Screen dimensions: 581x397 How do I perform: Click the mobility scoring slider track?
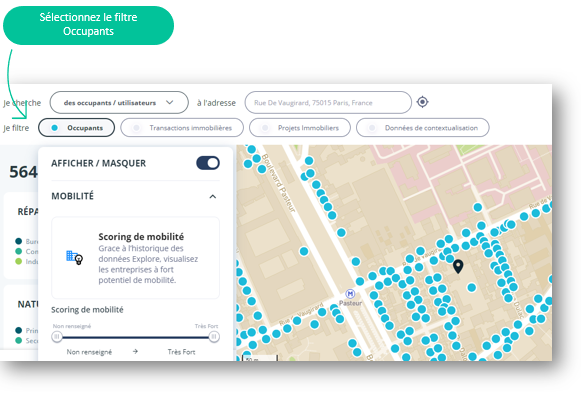[135, 337]
